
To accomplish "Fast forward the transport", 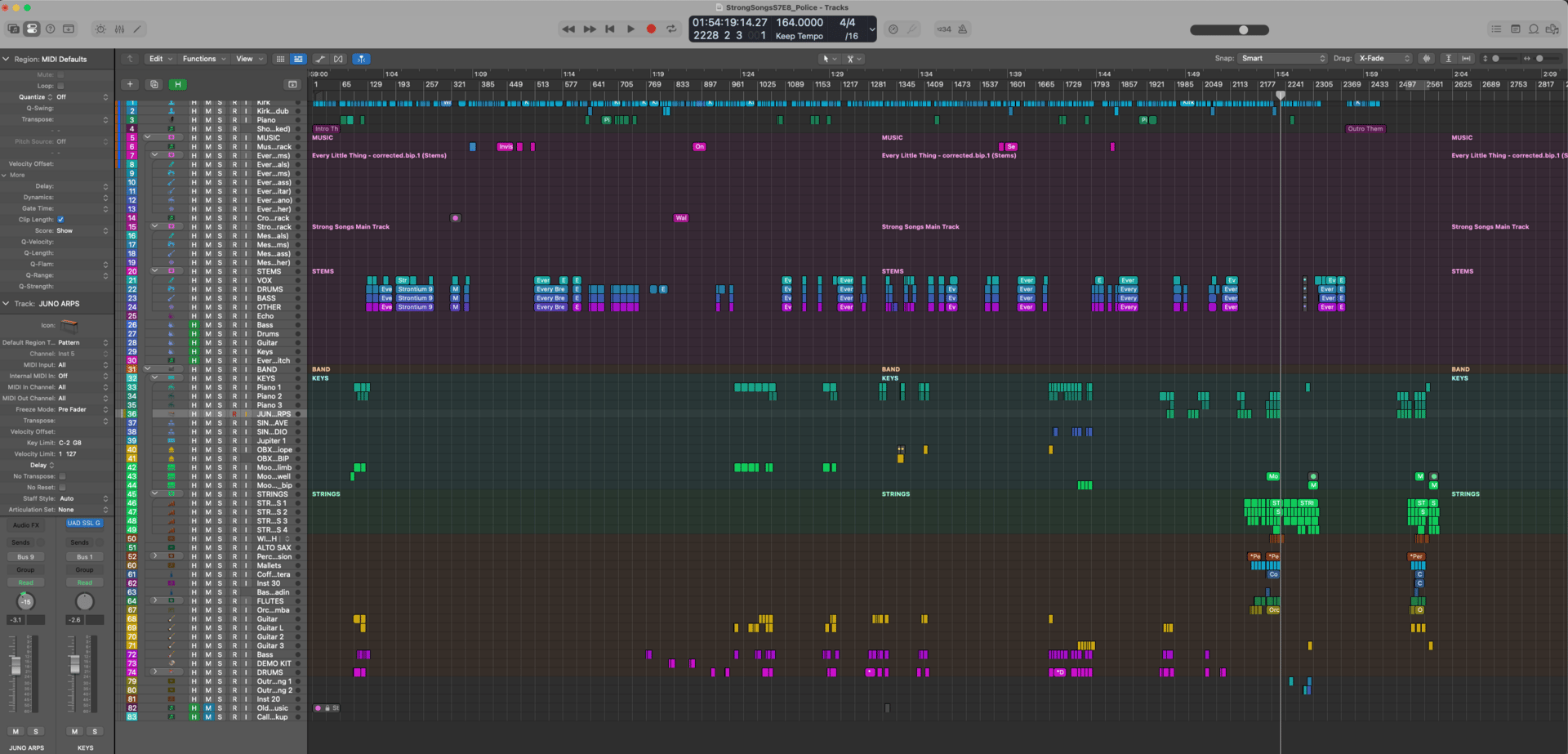I will pyautogui.click(x=590, y=29).
